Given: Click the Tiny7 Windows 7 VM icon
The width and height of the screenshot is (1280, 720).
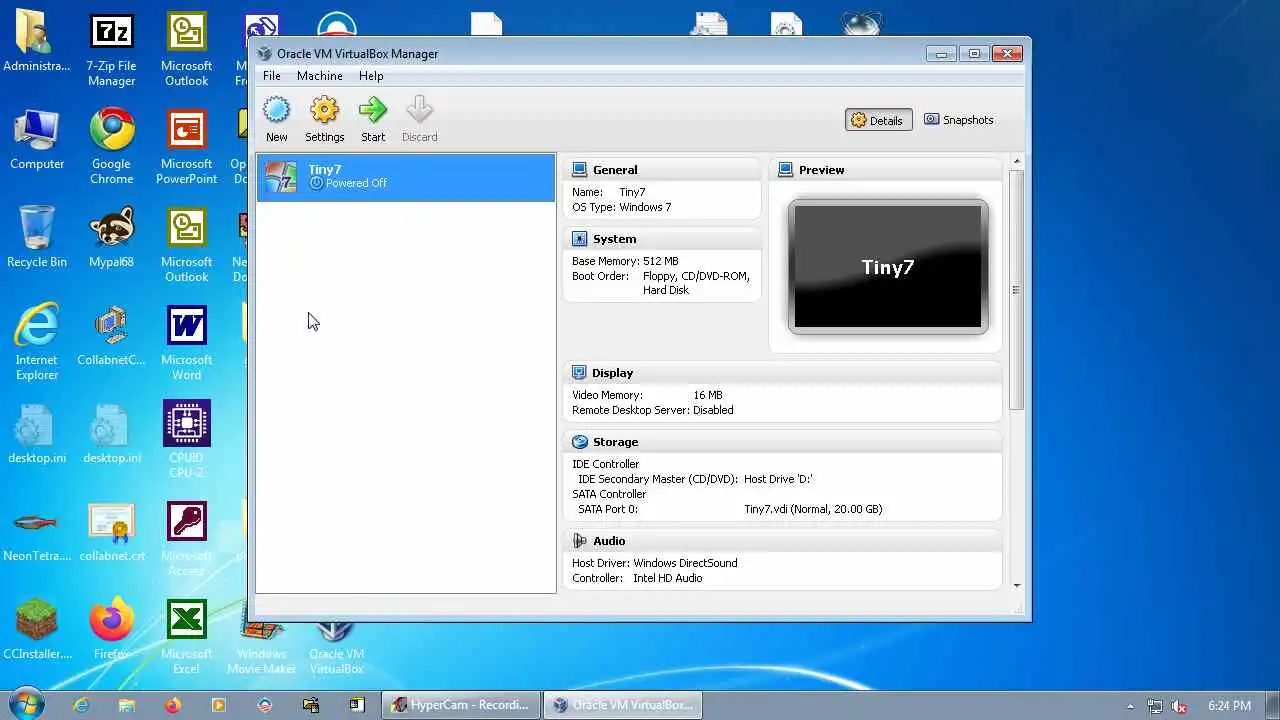Looking at the screenshot, I should (x=281, y=177).
